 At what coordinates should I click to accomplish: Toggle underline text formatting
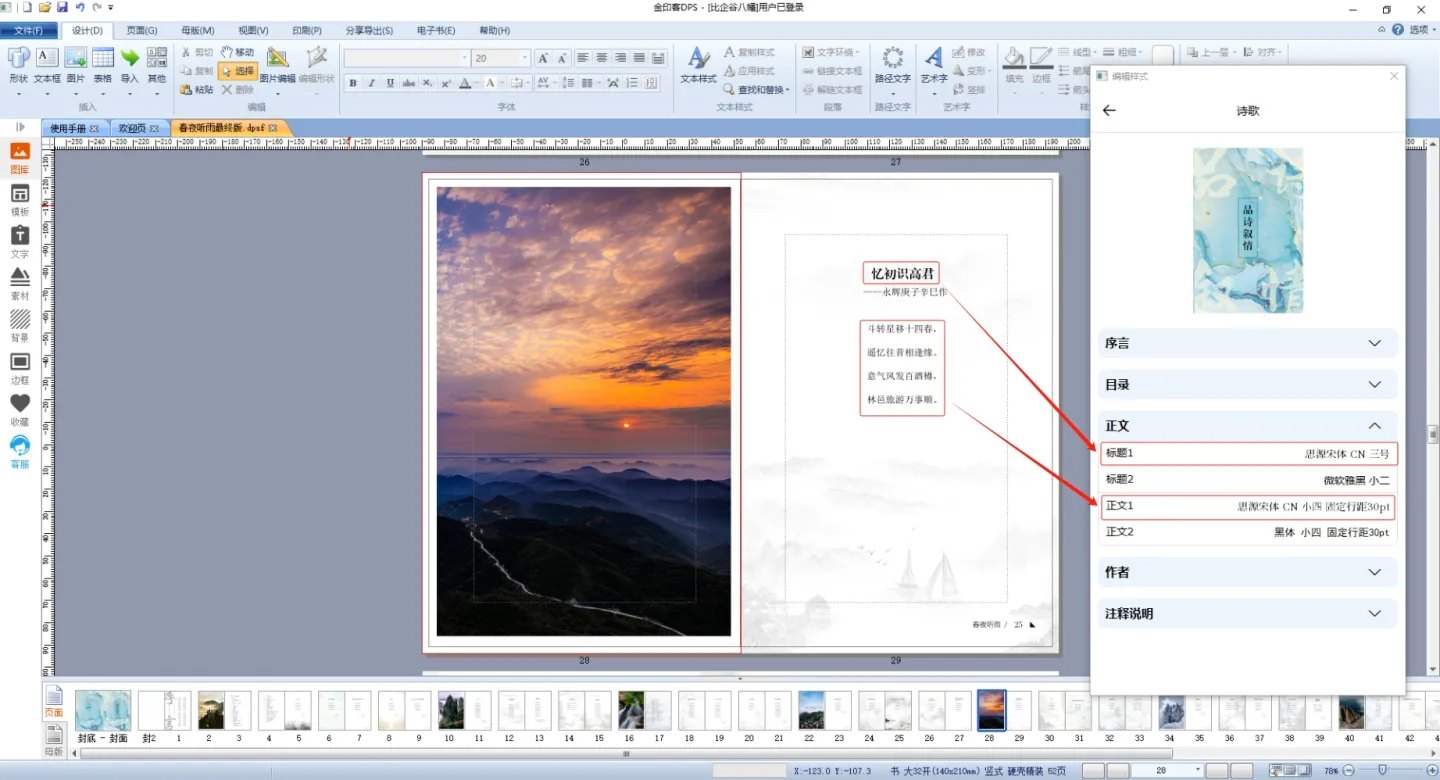[390, 83]
